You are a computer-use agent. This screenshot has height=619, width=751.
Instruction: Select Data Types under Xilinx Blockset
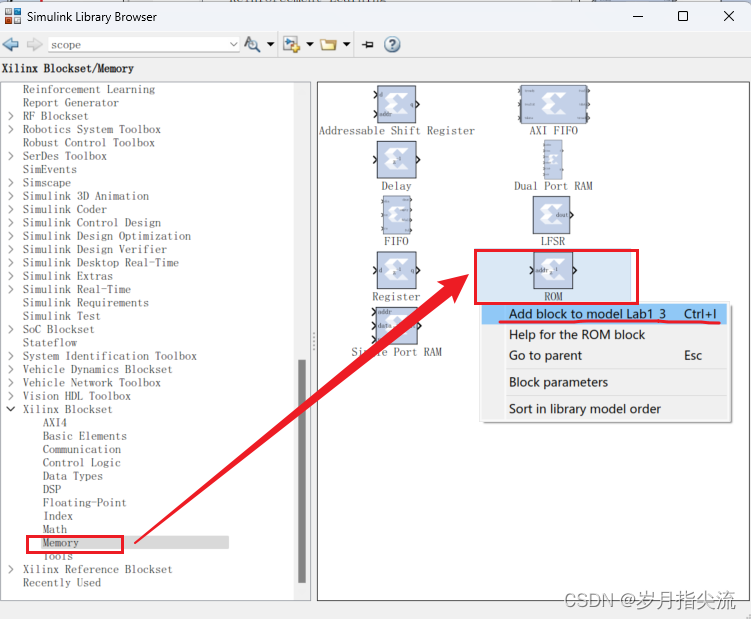click(x=73, y=476)
